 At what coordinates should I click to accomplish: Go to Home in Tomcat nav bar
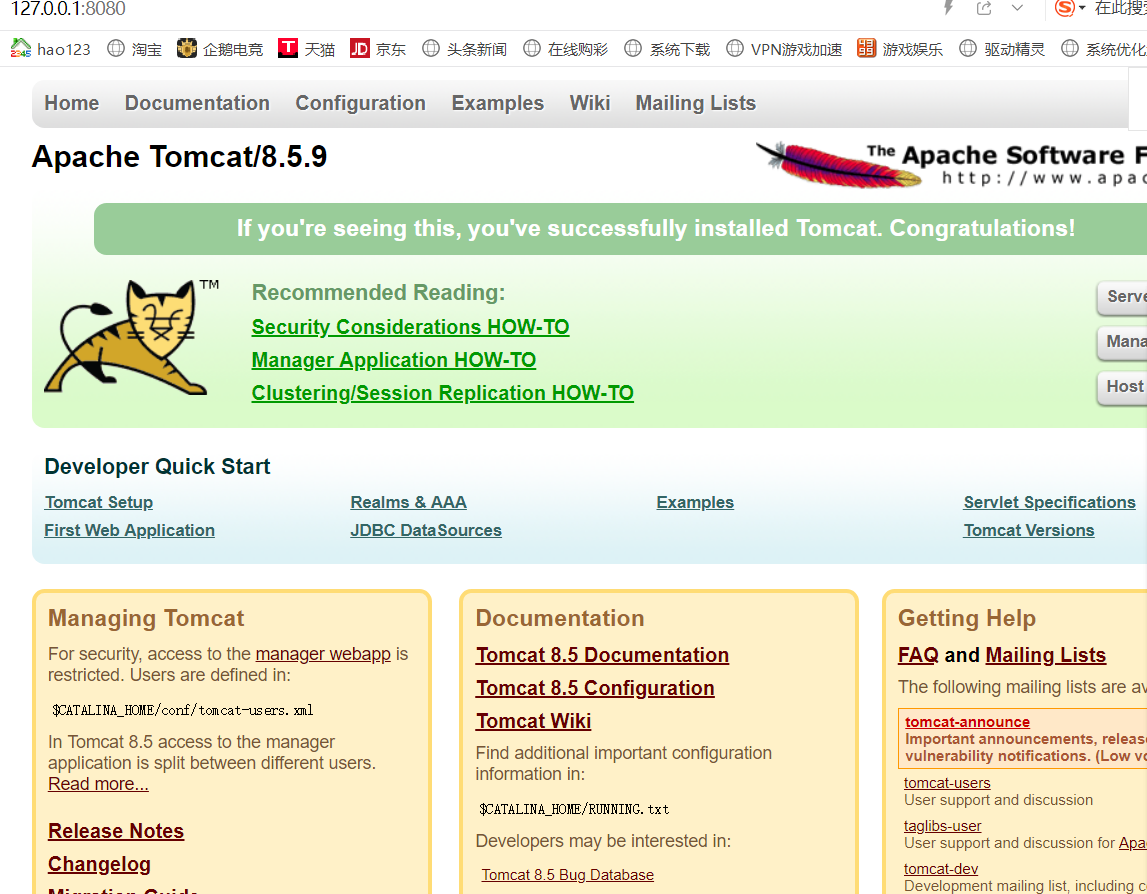tap(72, 103)
